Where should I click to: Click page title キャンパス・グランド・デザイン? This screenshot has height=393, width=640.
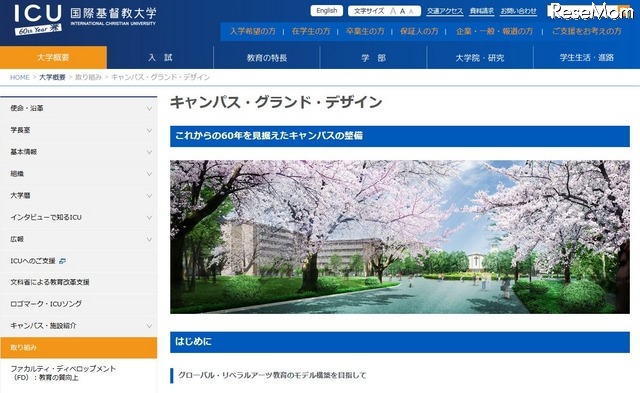276,102
